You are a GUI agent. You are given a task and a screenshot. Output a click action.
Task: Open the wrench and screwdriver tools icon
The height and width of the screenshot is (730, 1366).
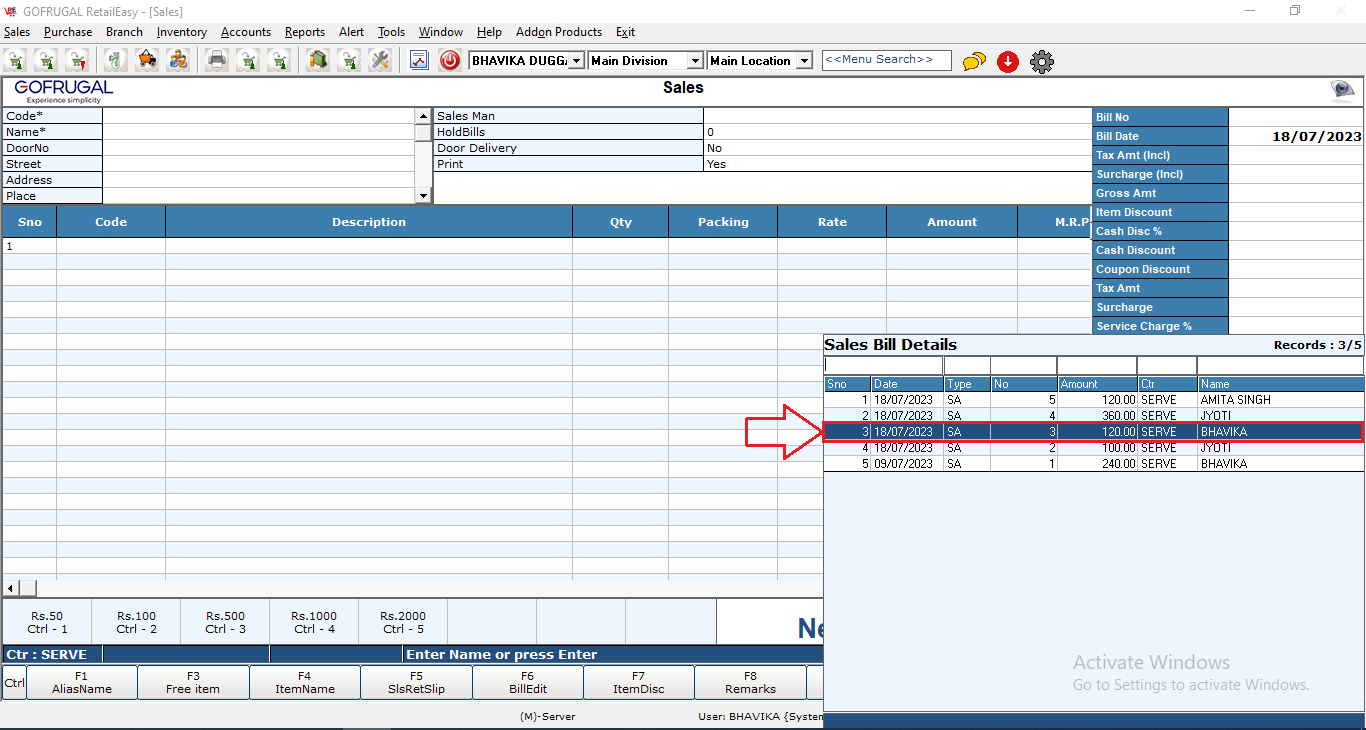(x=379, y=61)
